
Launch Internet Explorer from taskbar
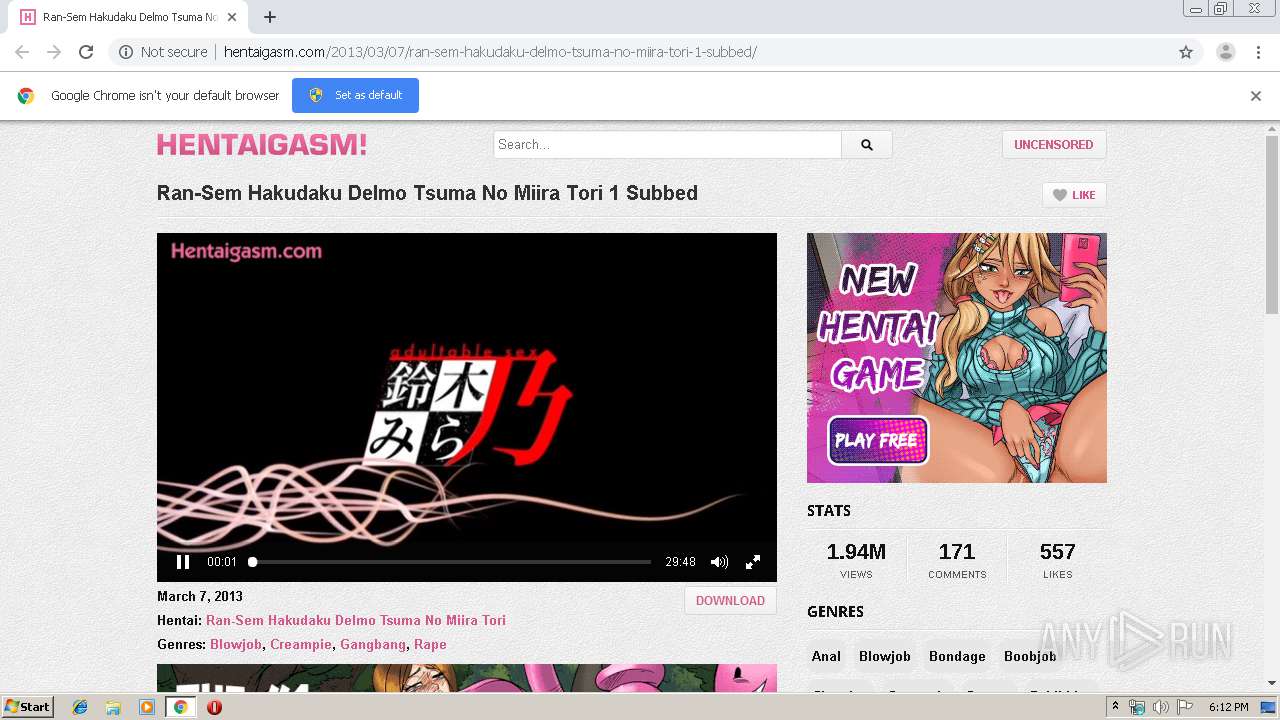tap(80, 707)
